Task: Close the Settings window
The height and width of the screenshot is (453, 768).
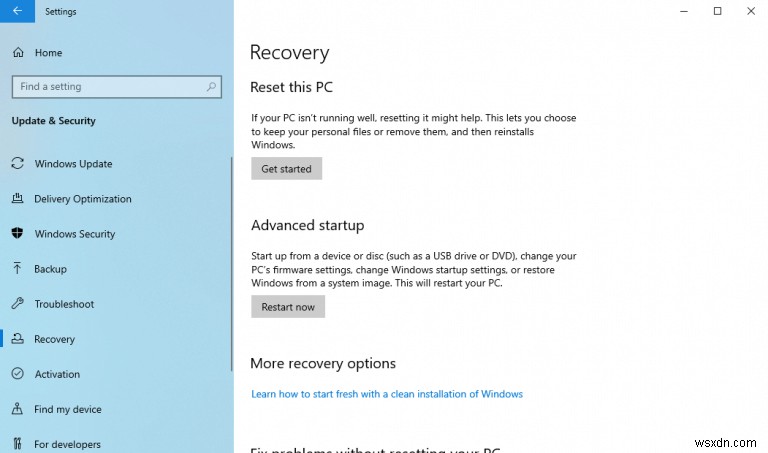Action: click(x=751, y=11)
